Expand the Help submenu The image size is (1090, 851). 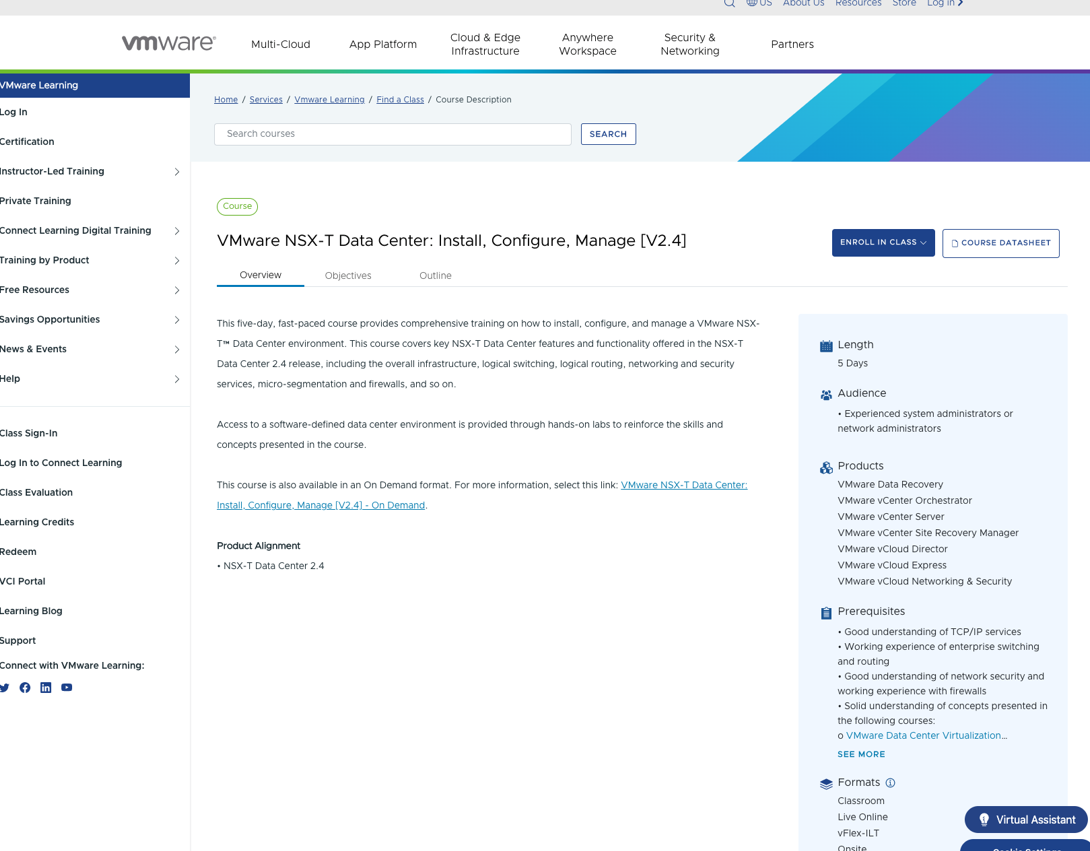coord(177,379)
